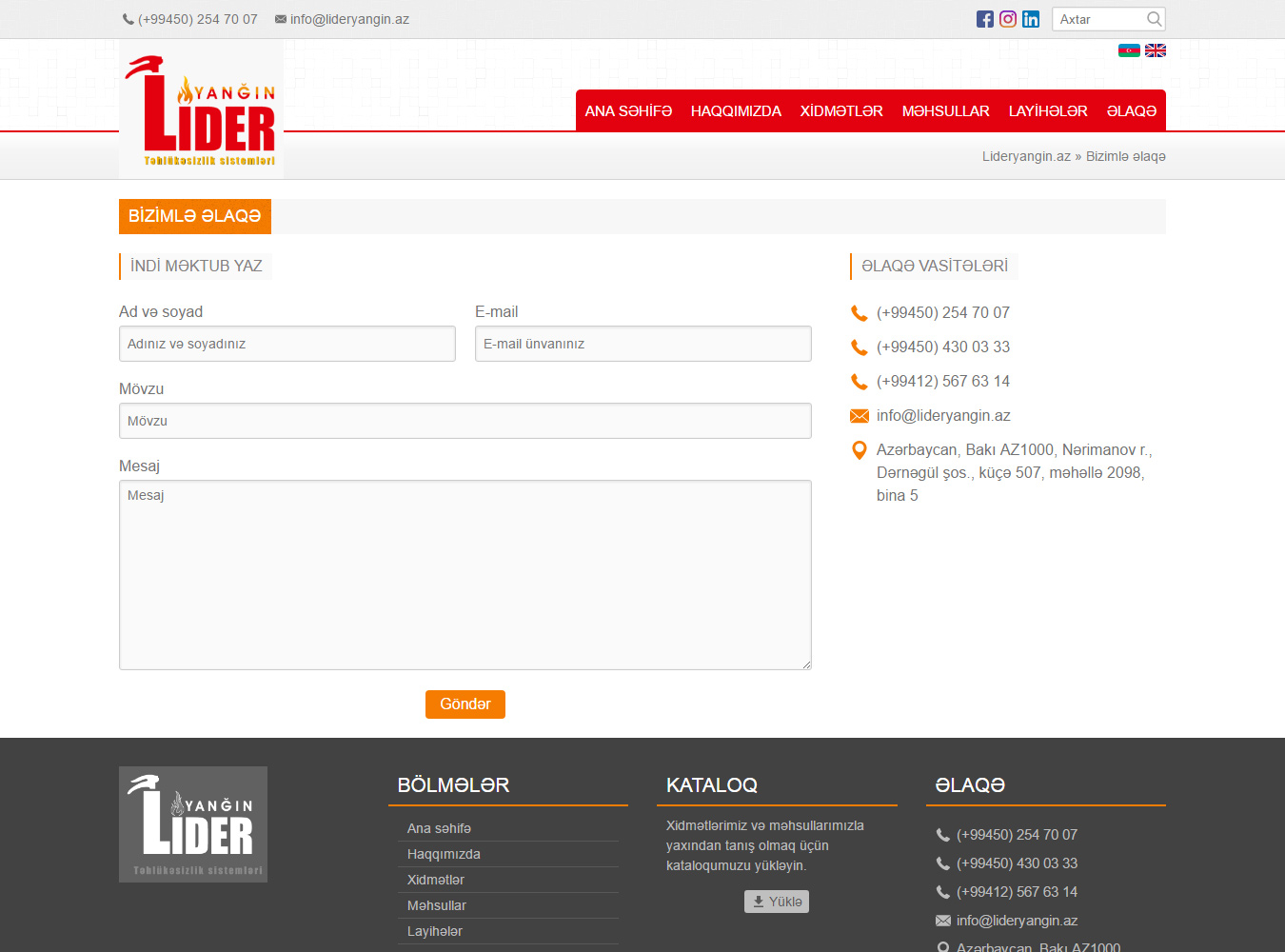Go to the MƏHSULLAR menu
Viewport: 1285px width, 952px height.
coord(945,111)
